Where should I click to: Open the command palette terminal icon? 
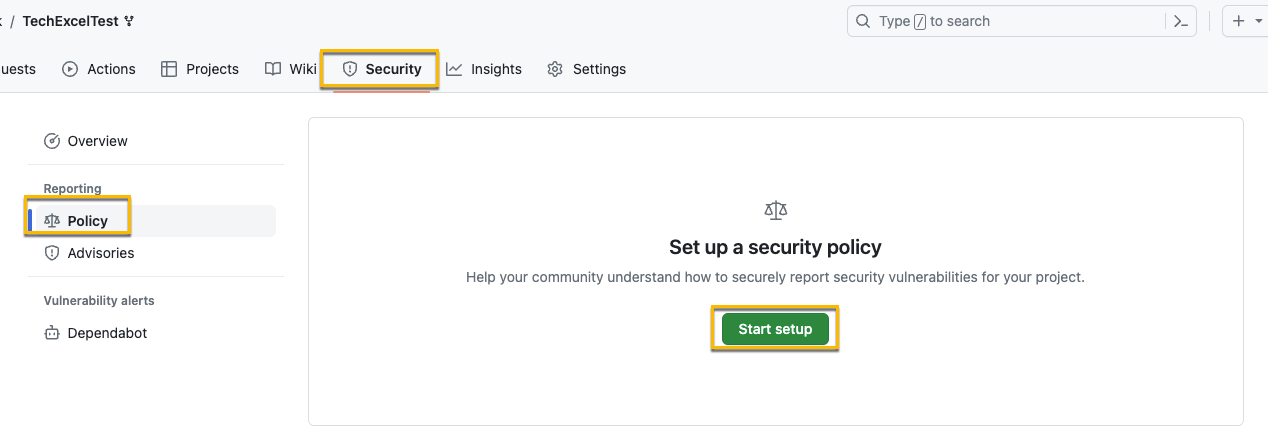pyautogui.click(x=1180, y=21)
